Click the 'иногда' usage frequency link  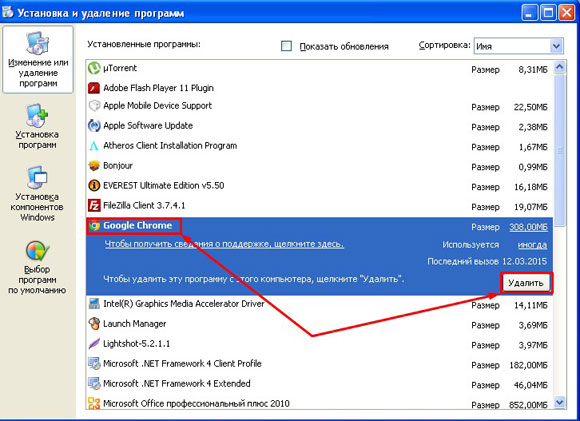[x=532, y=245]
